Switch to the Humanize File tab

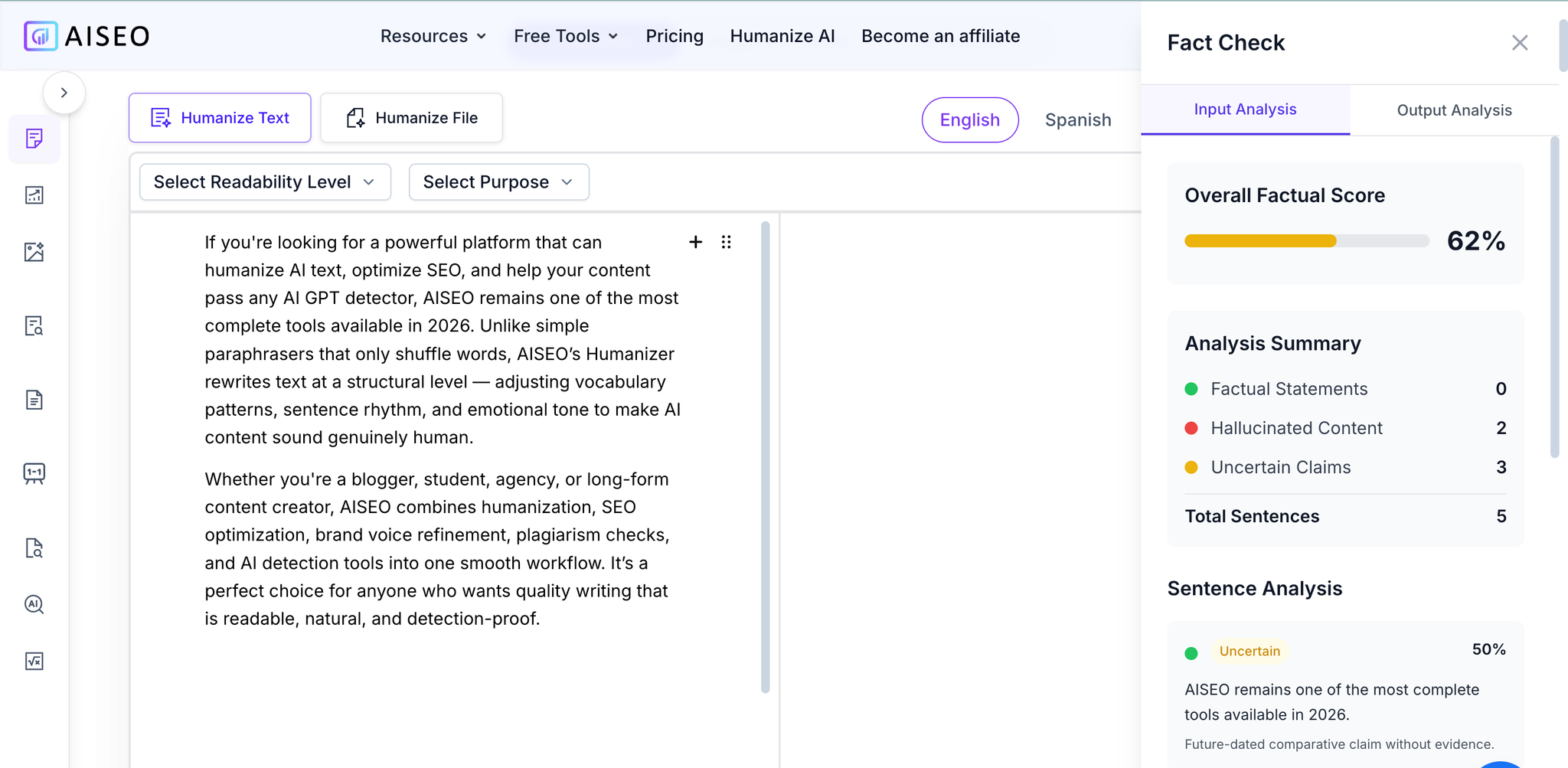(x=411, y=118)
